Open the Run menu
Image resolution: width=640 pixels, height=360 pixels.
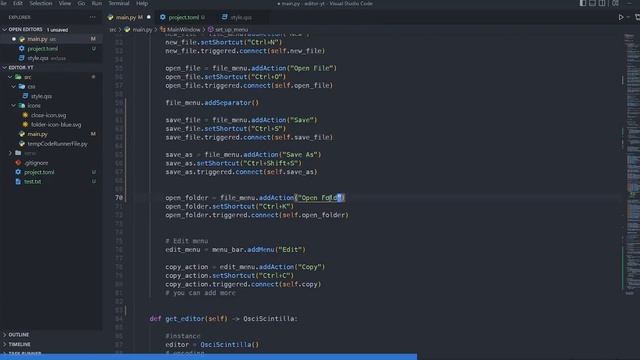click(97, 3)
